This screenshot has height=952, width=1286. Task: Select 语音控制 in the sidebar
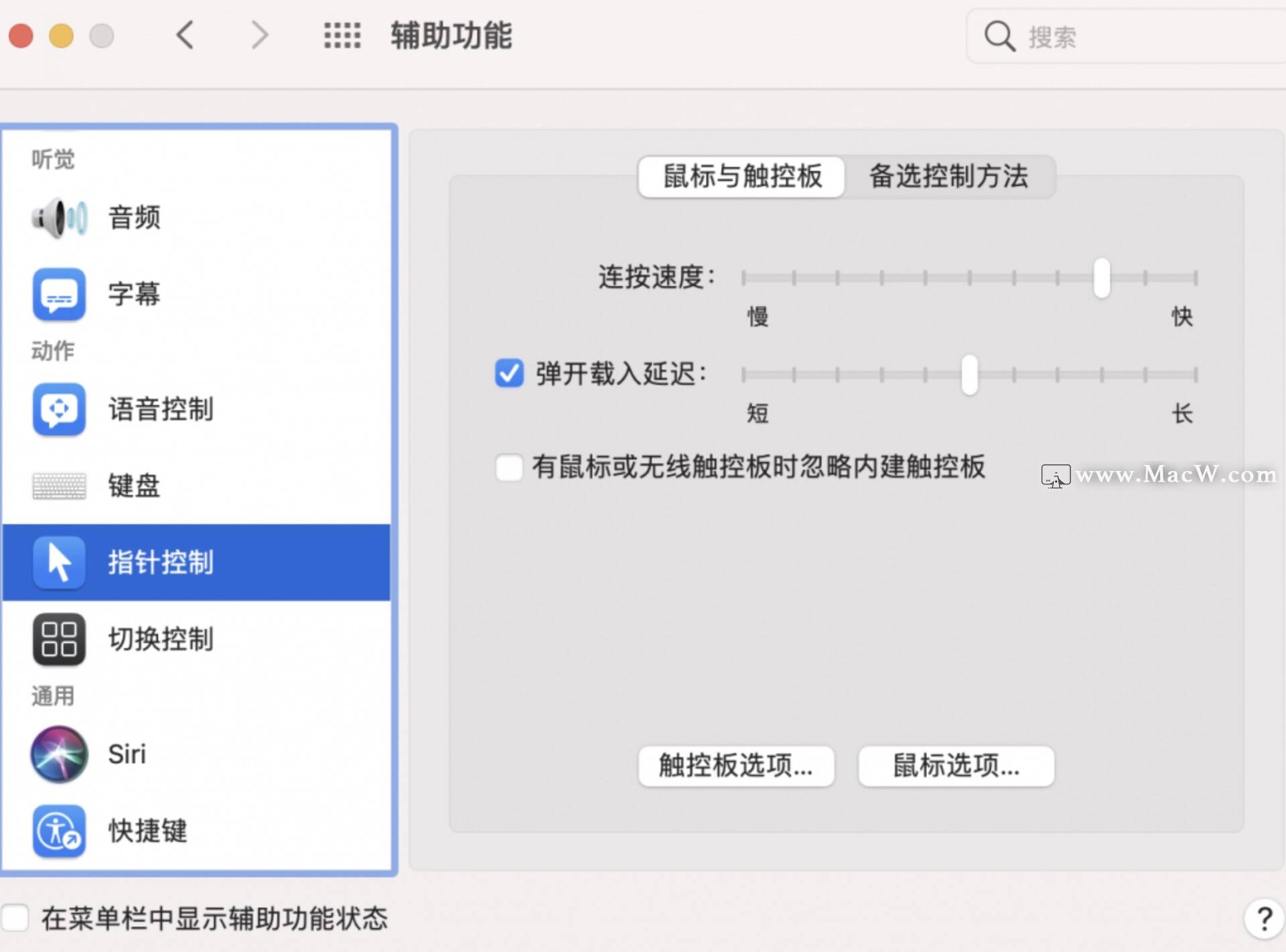coord(161,410)
